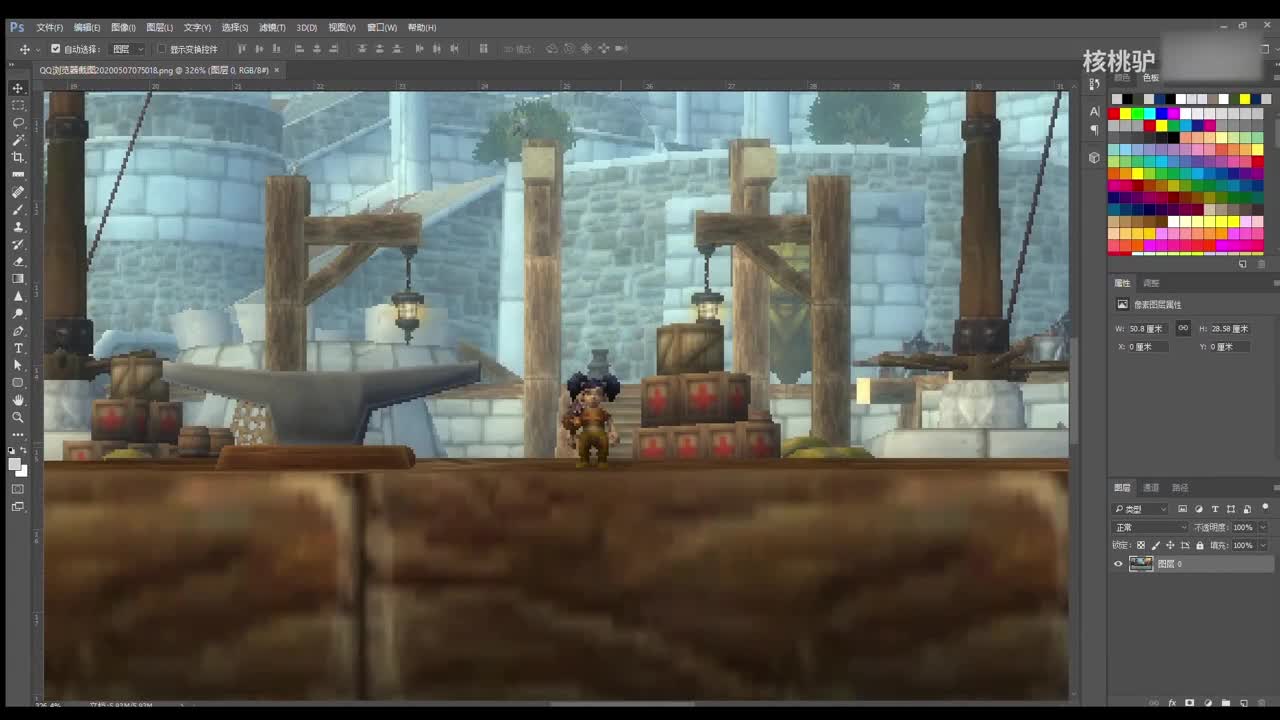This screenshot has height=720, width=1280.
Task: Select the Brush tool
Action: pos(18,209)
